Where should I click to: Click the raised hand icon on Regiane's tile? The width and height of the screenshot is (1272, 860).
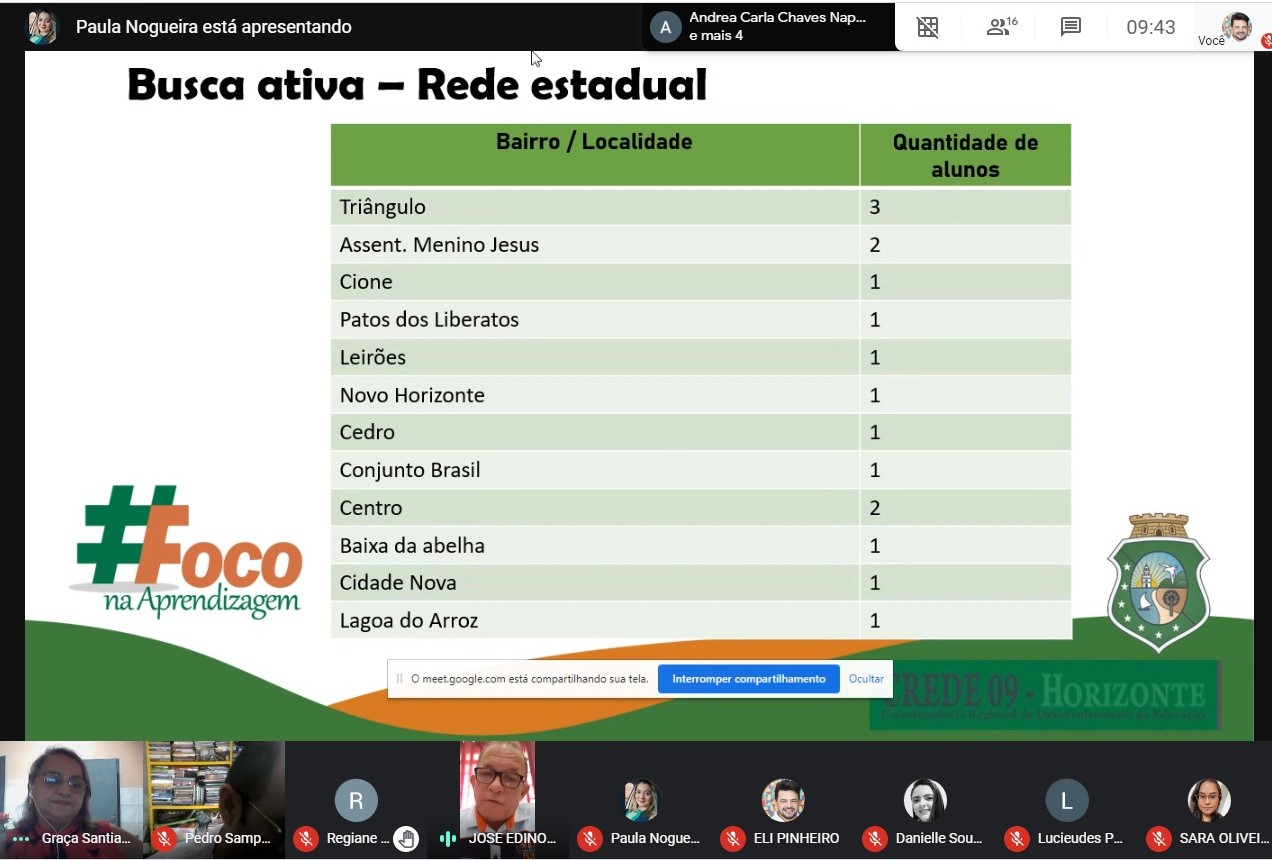coord(405,839)
